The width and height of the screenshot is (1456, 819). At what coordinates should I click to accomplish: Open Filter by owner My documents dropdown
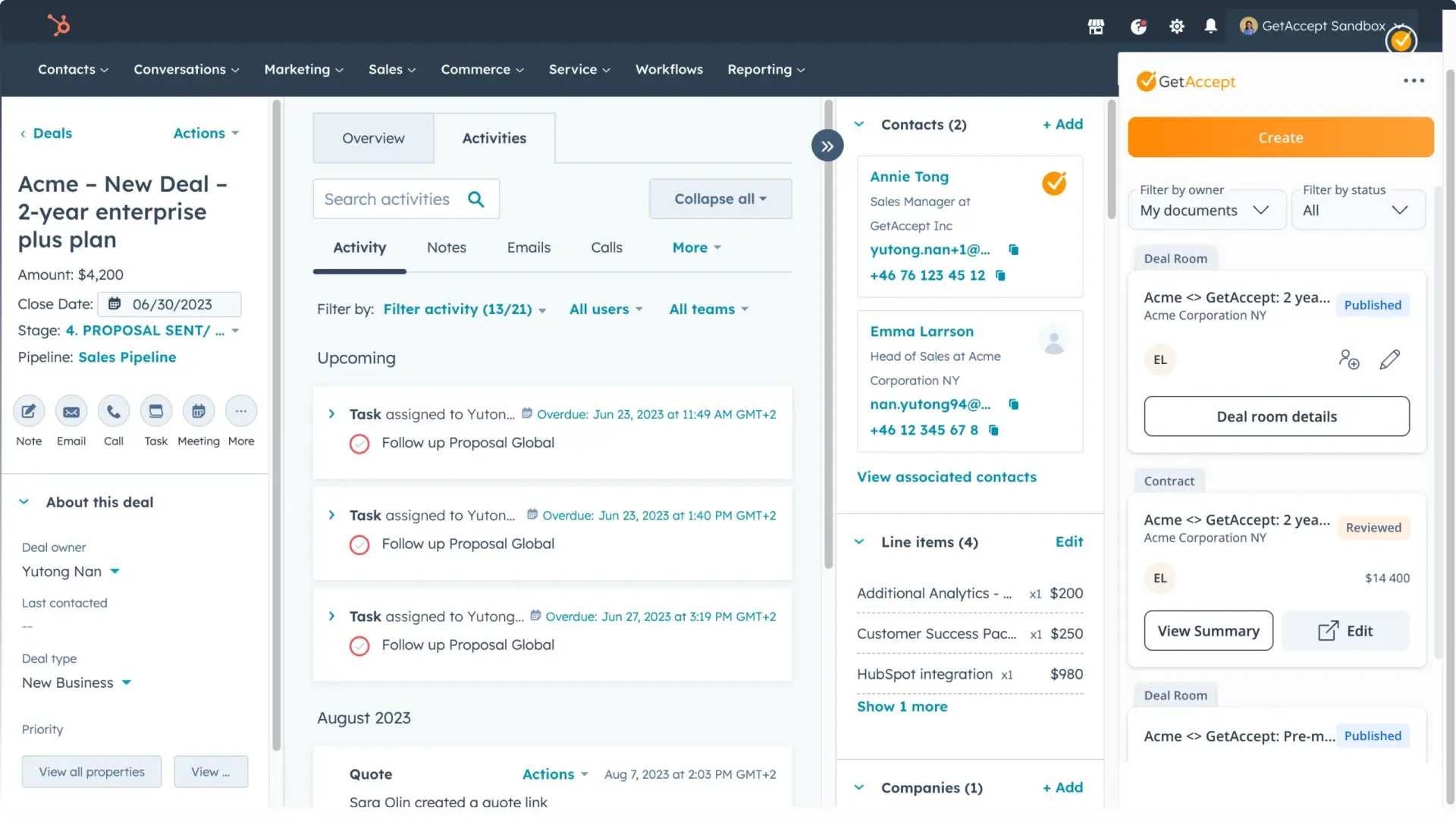pyautogui.click(x=1207, y=210)
